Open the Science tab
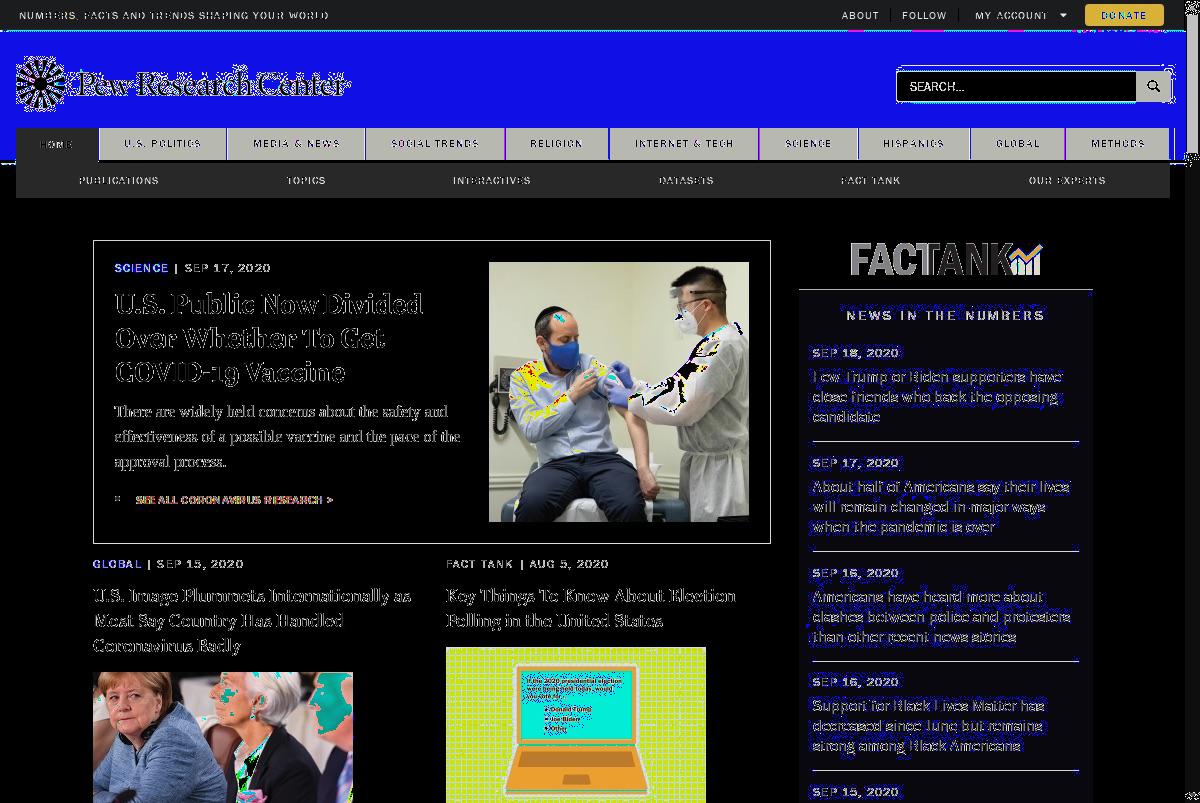1200x803 pixels. tap(809, 144)
